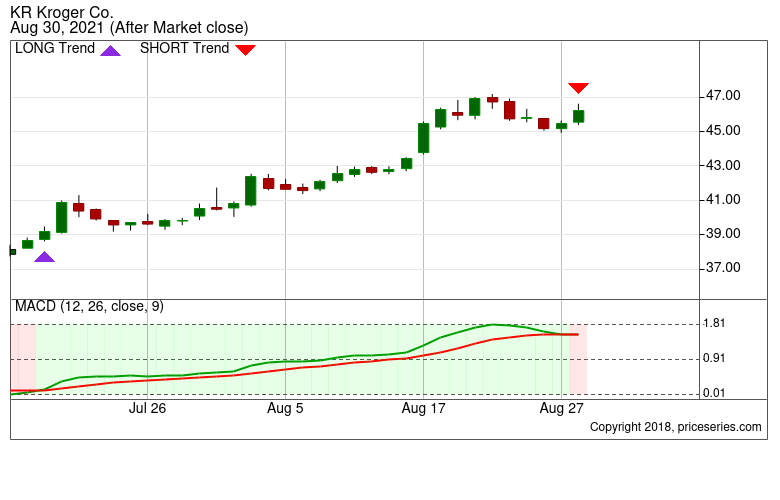The width and height of the screenshot is (780, 500).
Task: Click the 43.00 price axis label
Action: (x=723, y=165)
